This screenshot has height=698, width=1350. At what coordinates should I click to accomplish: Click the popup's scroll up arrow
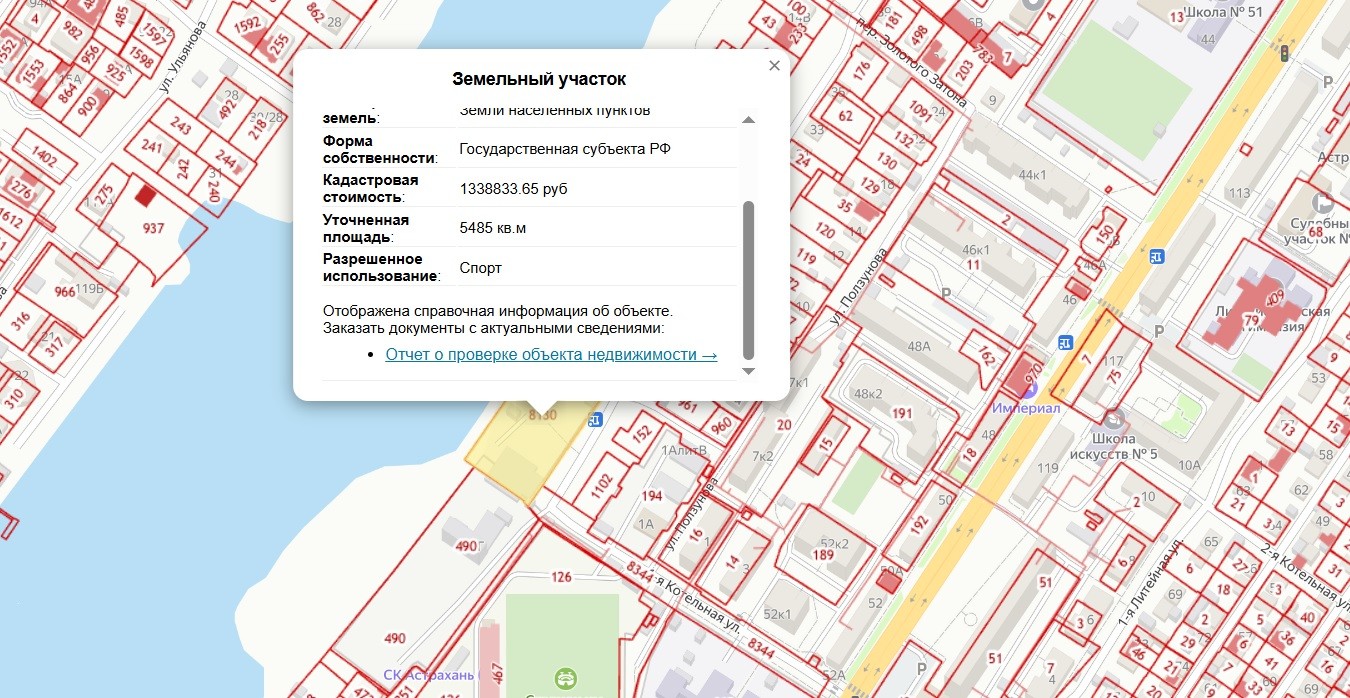pyautogui.click(x=748, y=120)
